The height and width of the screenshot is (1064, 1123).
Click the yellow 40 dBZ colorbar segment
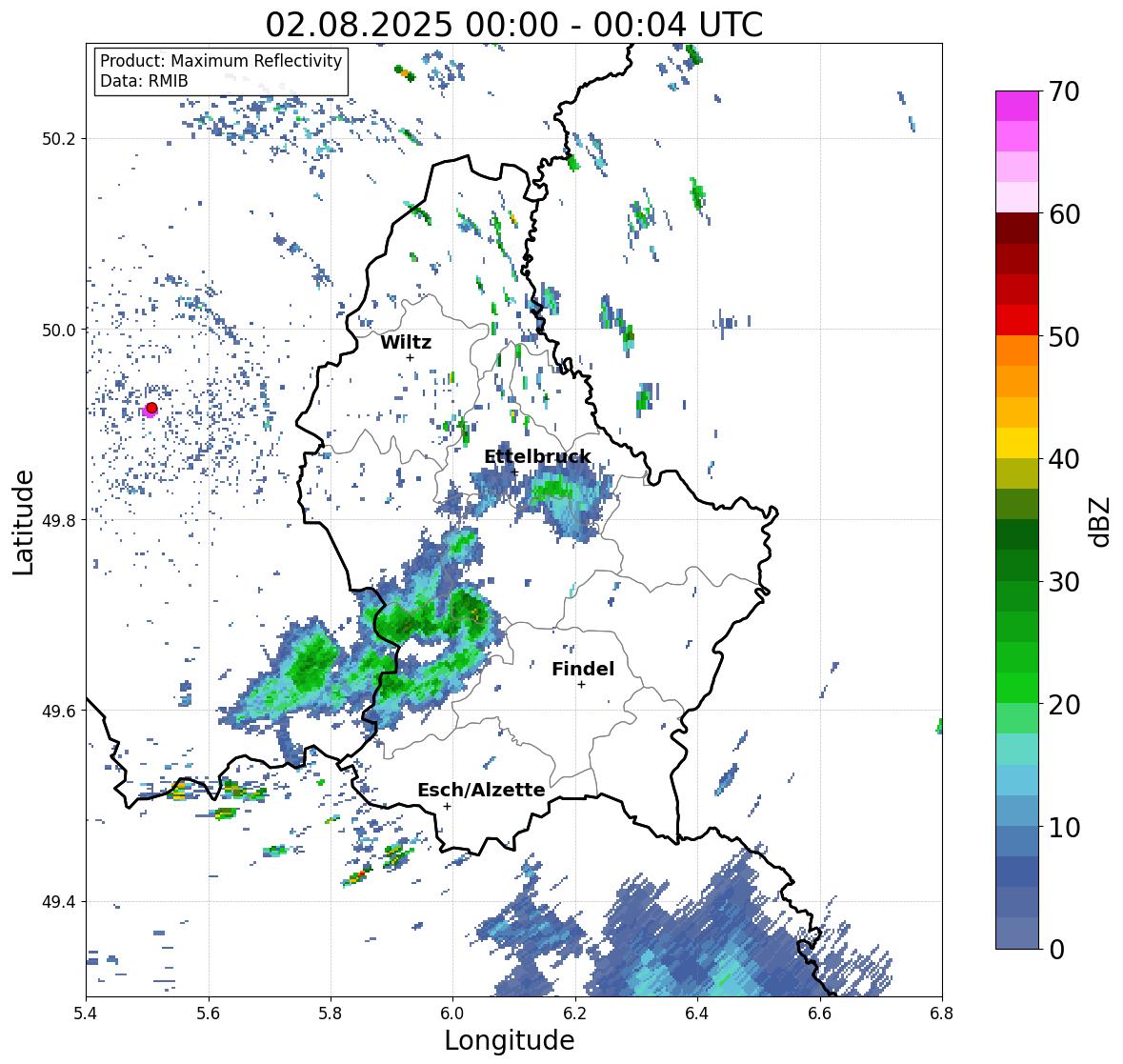[x=1017, y=443]
